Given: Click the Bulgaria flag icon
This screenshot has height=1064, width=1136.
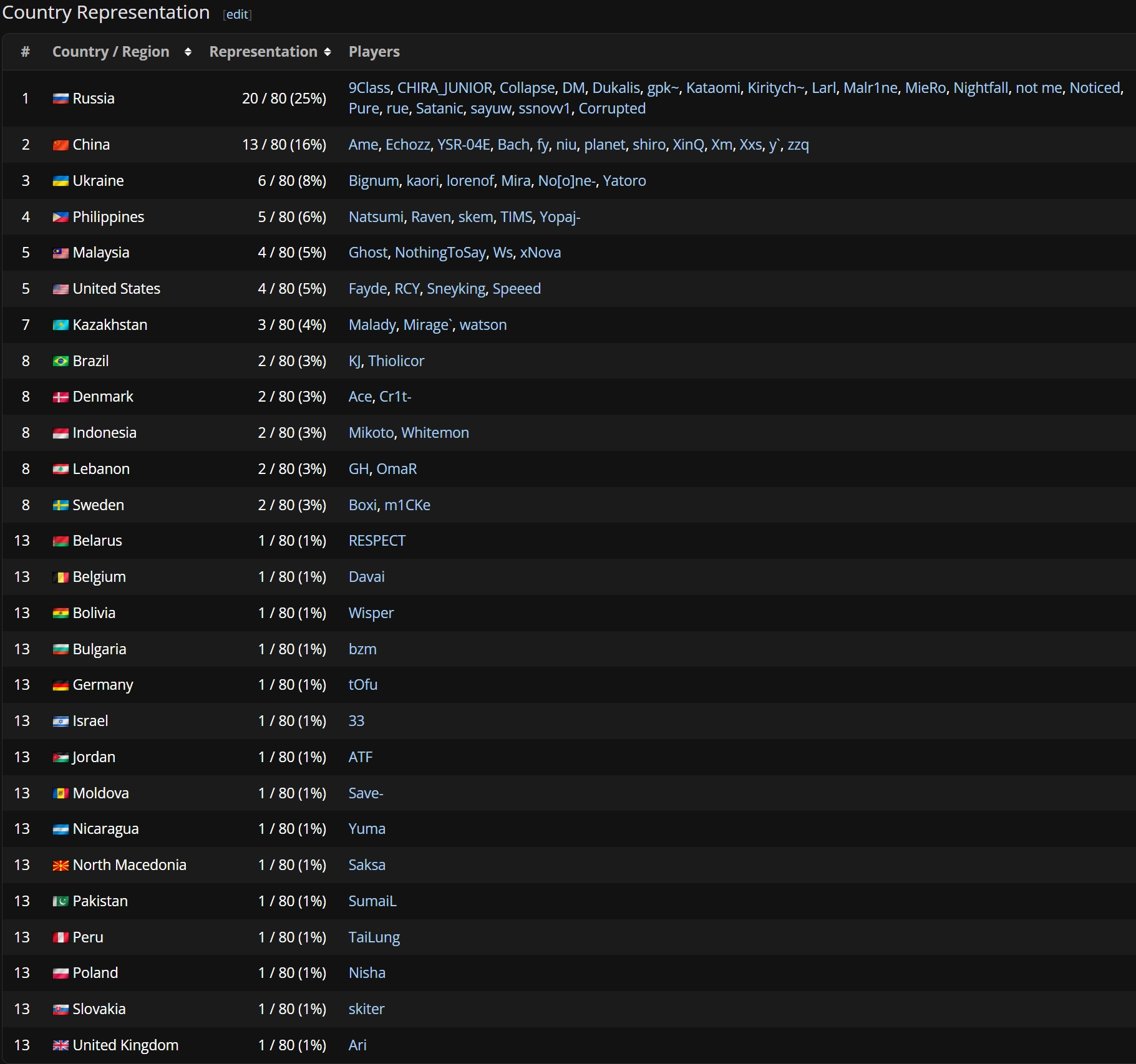Looking at the screenshot, I should point(61,649).
